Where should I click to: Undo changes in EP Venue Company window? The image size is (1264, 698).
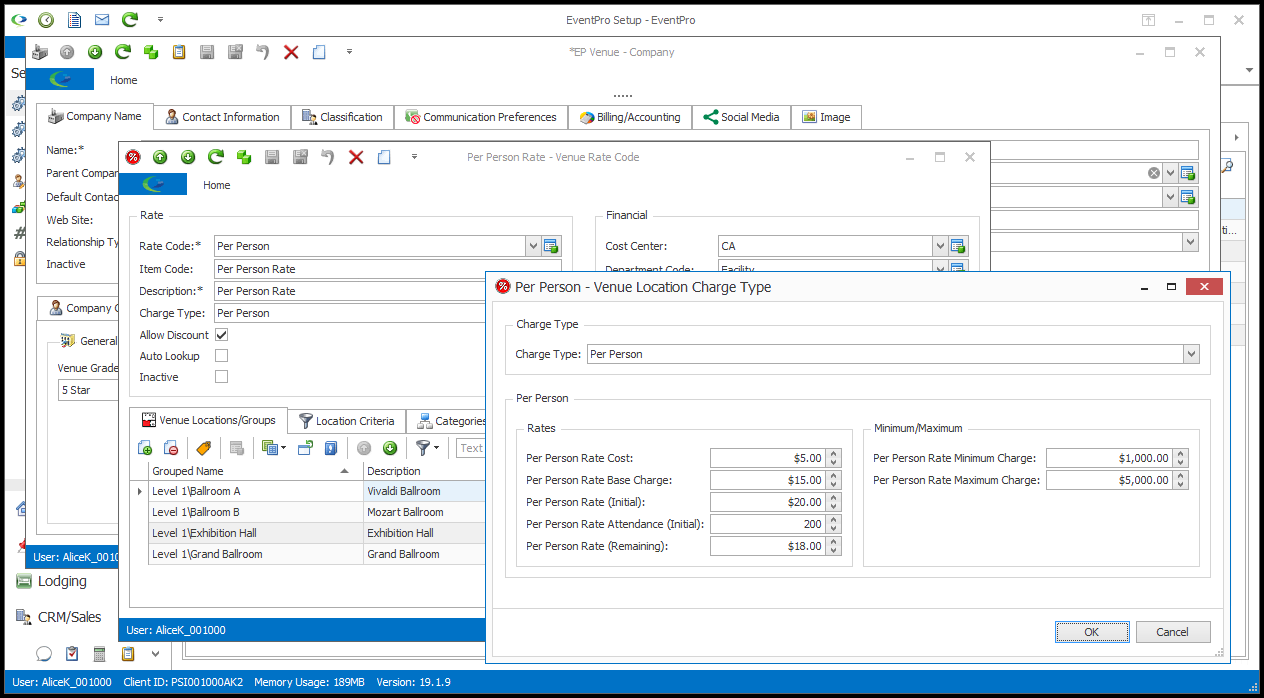(263, 52)
